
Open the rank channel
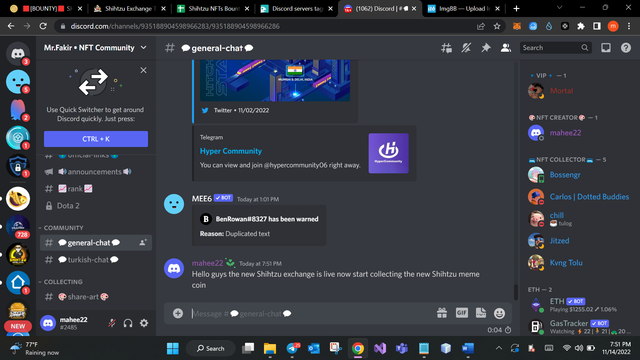96,189
